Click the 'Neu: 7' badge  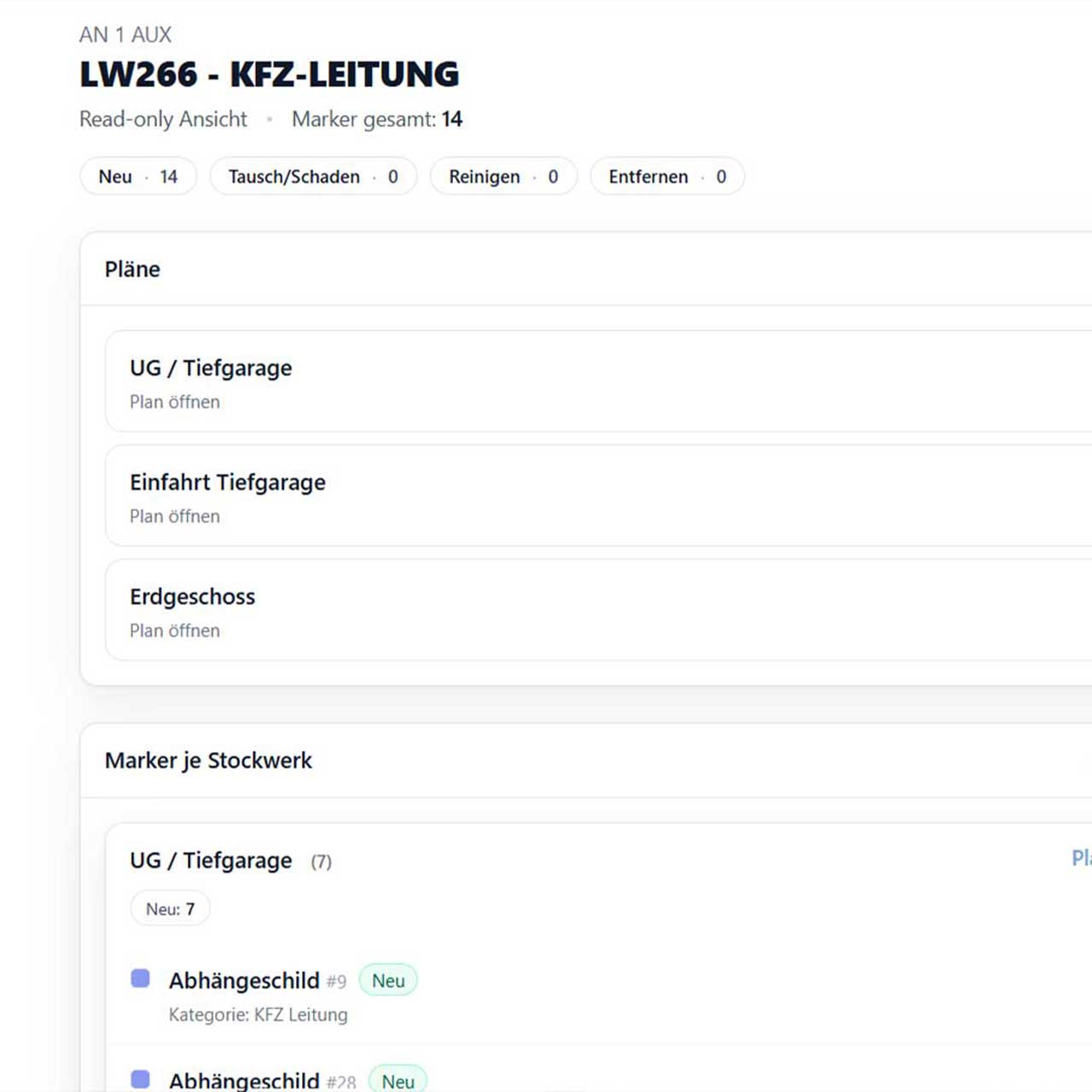(x=170, y=909)
